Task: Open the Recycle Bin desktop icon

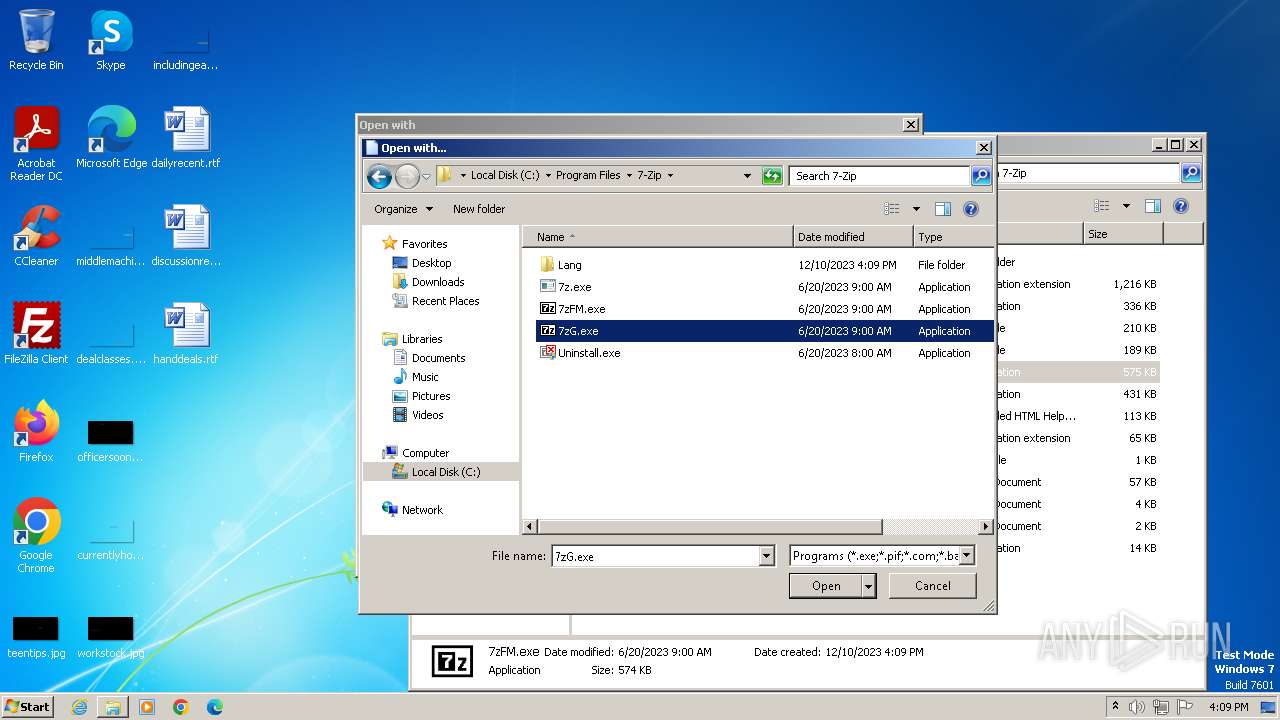Action: coord(36,40)
